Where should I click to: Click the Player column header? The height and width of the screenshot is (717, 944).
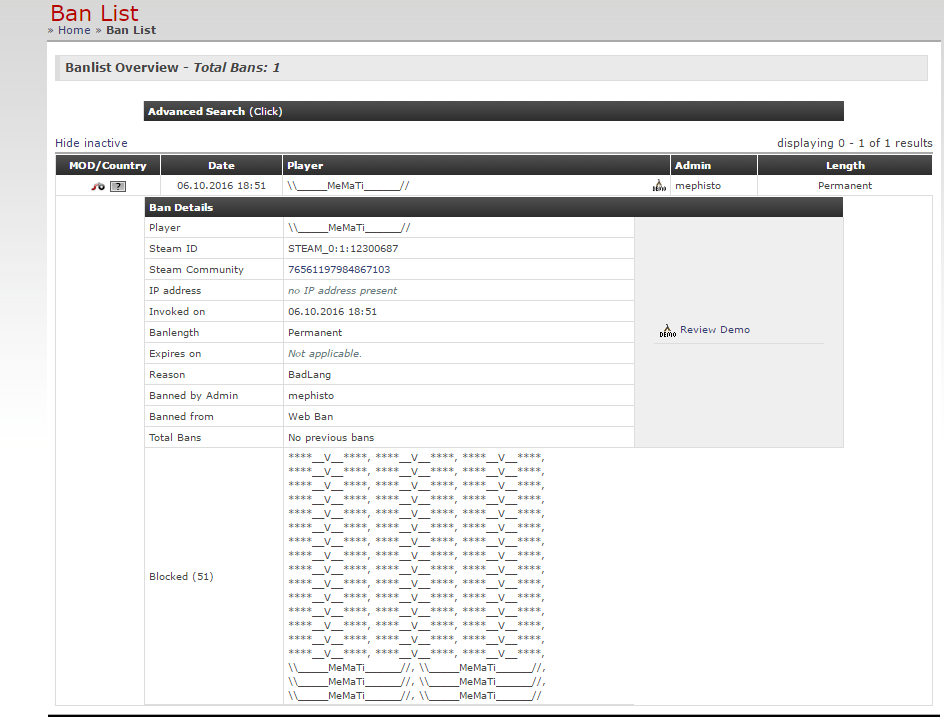pyautogui.click(x=305, y=166)
